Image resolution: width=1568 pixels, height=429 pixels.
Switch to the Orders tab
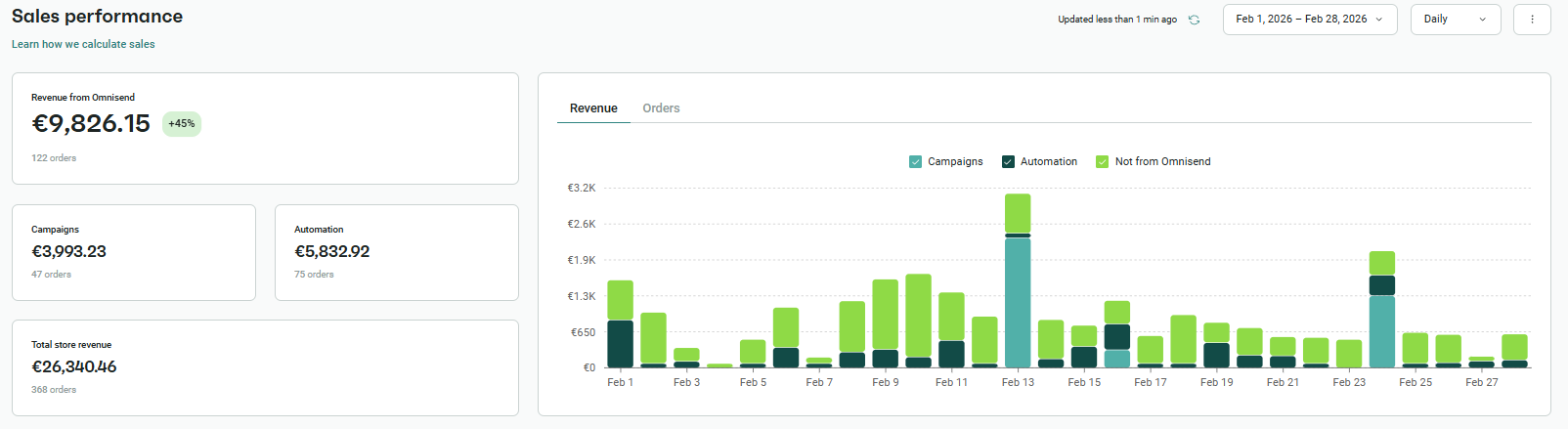click(661, 108)
